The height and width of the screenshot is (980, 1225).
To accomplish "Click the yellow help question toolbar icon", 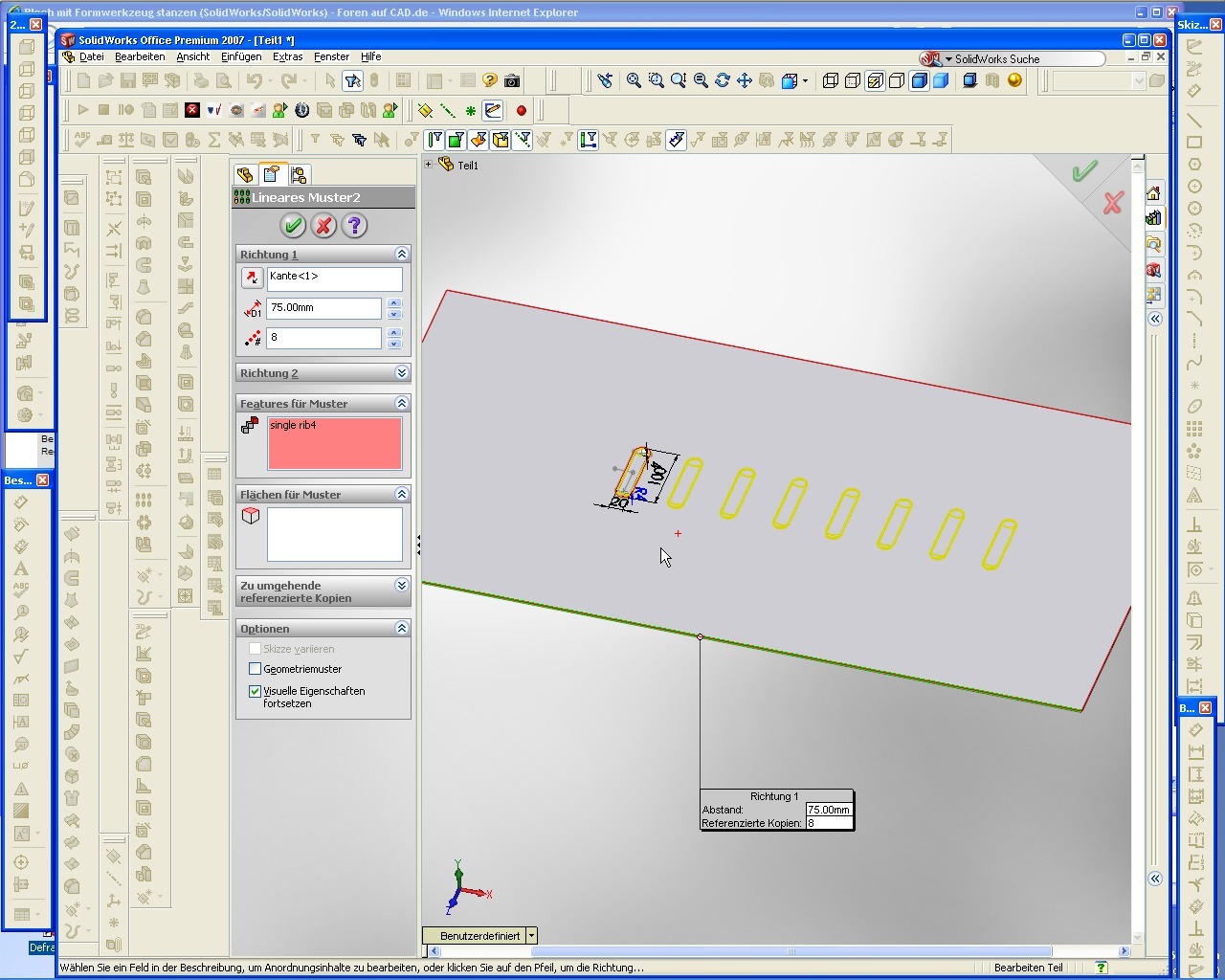I will [x=490, y=81].
